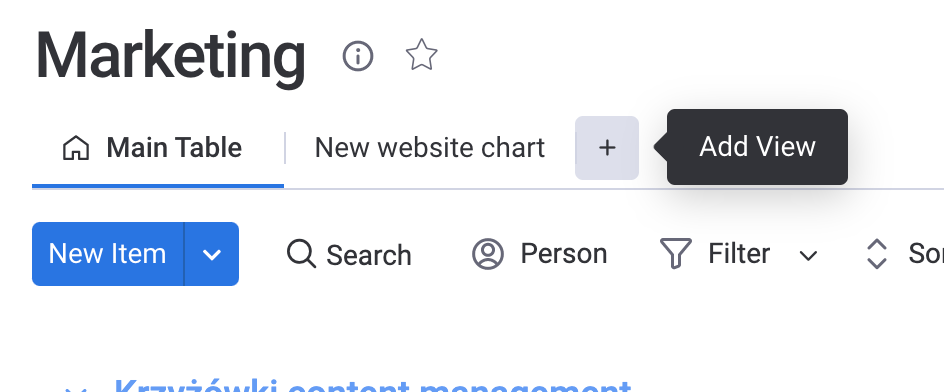Collapse the Krzyżówki content management group

coord(76,389)
